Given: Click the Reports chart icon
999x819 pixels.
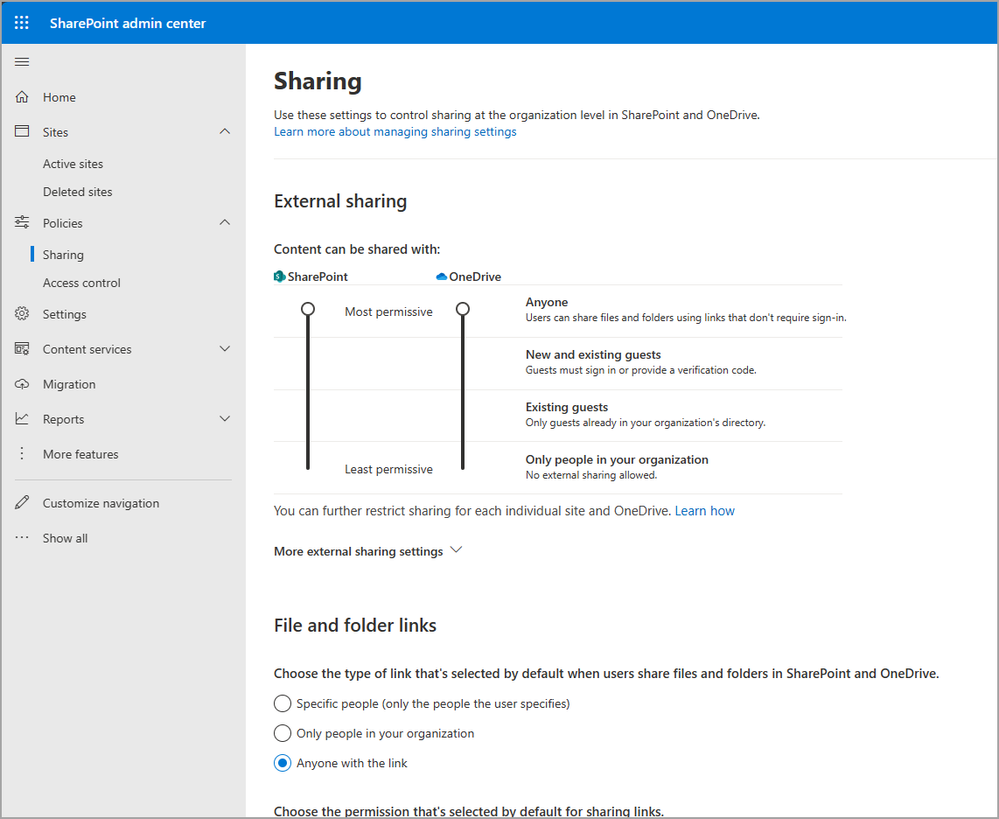Looking at the screenshot, I should [22, 419].
